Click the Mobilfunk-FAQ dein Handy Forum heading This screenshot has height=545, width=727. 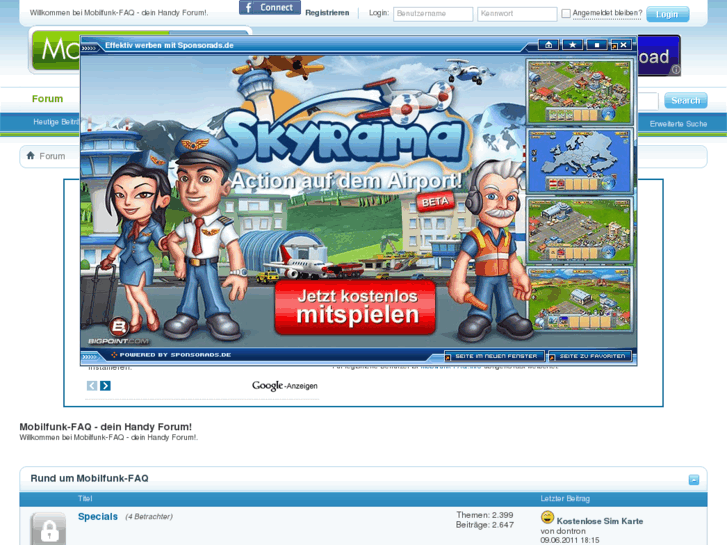click(x=105, y=427)
